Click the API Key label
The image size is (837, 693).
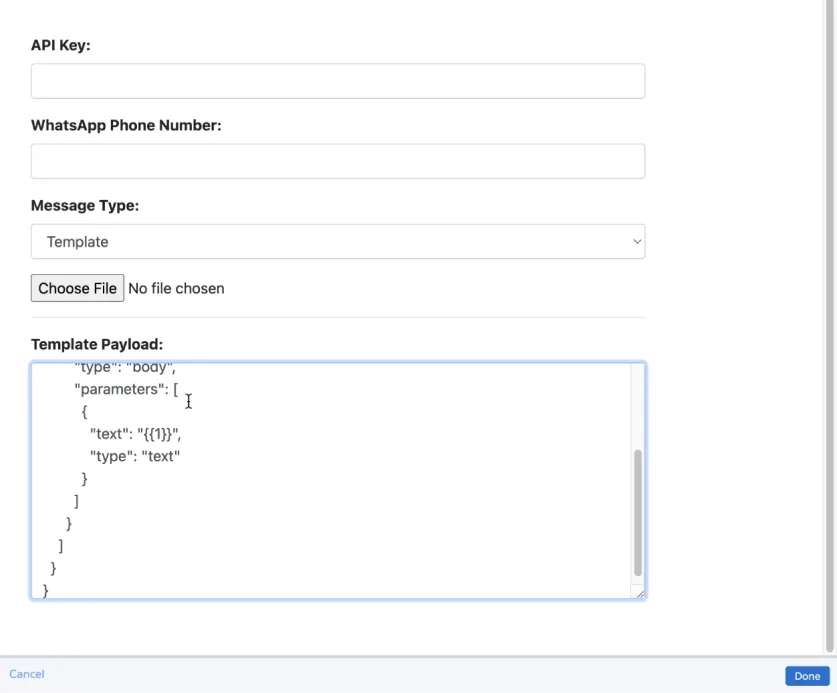pyautogui.click(x=58, y=45)
